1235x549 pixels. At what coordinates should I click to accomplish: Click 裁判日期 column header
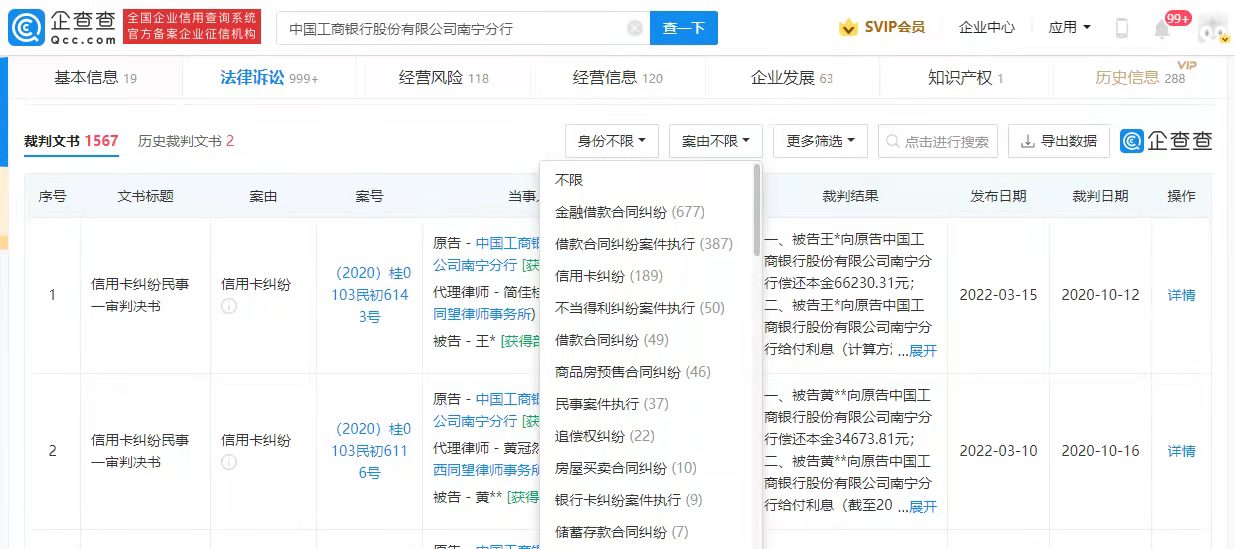(1100, 196)
